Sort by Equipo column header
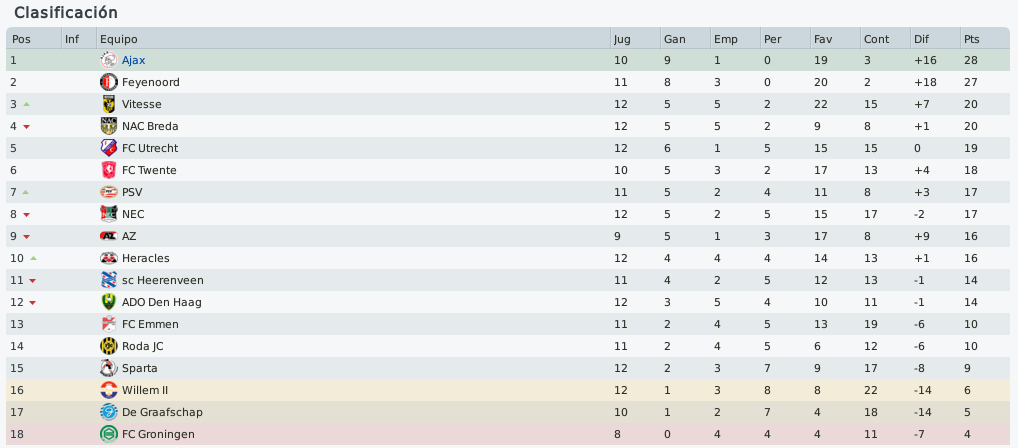 [353, 39]
